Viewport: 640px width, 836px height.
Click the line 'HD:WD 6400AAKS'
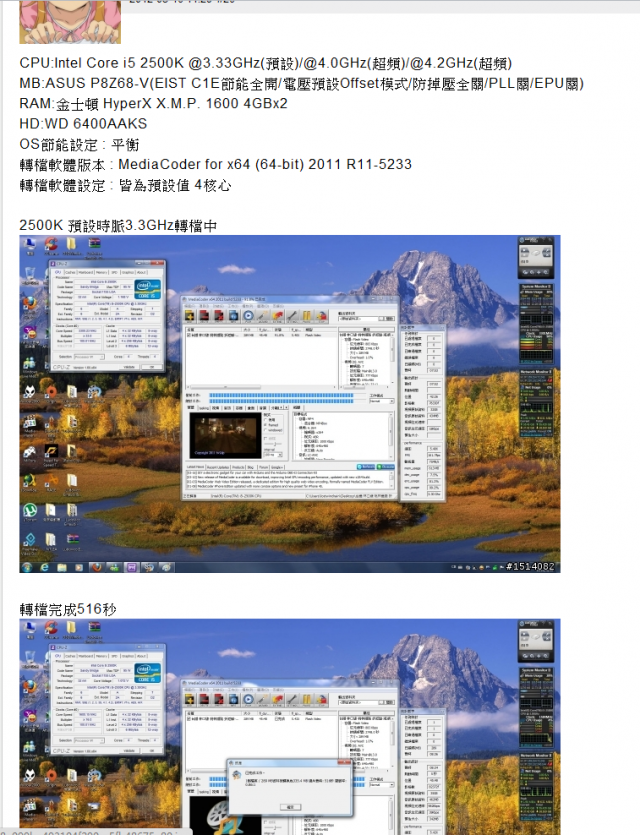click(83, 124)
